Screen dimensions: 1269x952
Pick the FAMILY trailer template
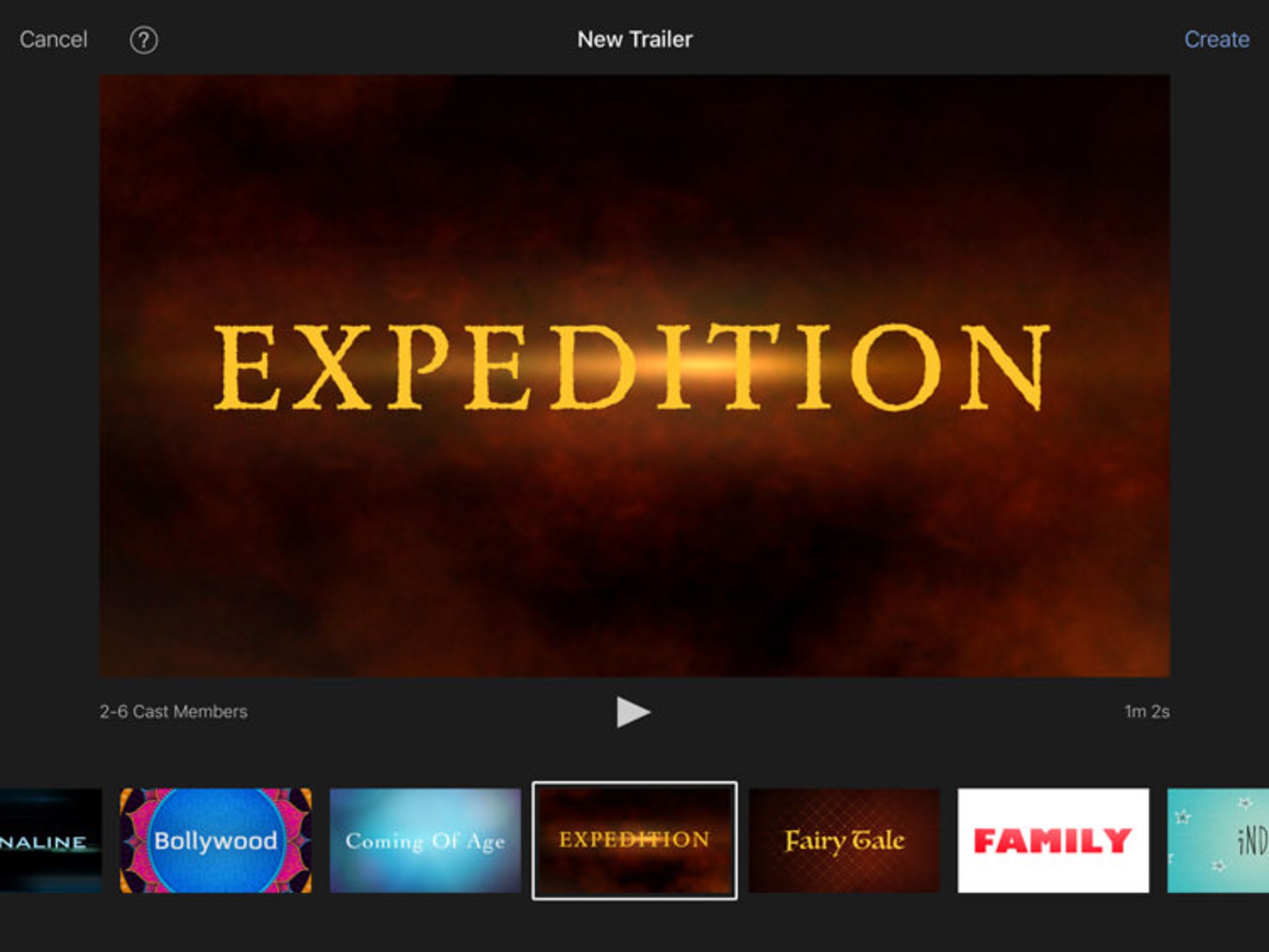[x=1052, y=840]
